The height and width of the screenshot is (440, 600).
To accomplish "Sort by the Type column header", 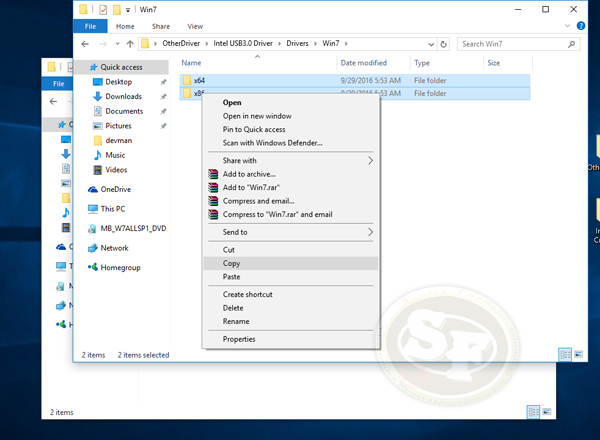I will pos(422,63).
